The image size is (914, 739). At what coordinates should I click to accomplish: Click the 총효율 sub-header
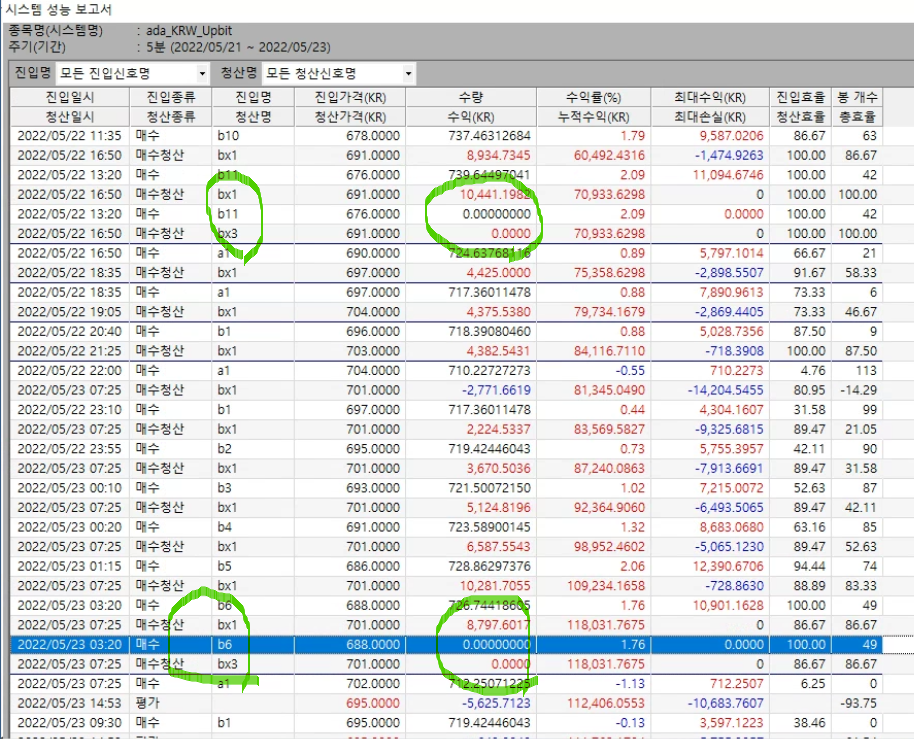click(x=857, y=116)
